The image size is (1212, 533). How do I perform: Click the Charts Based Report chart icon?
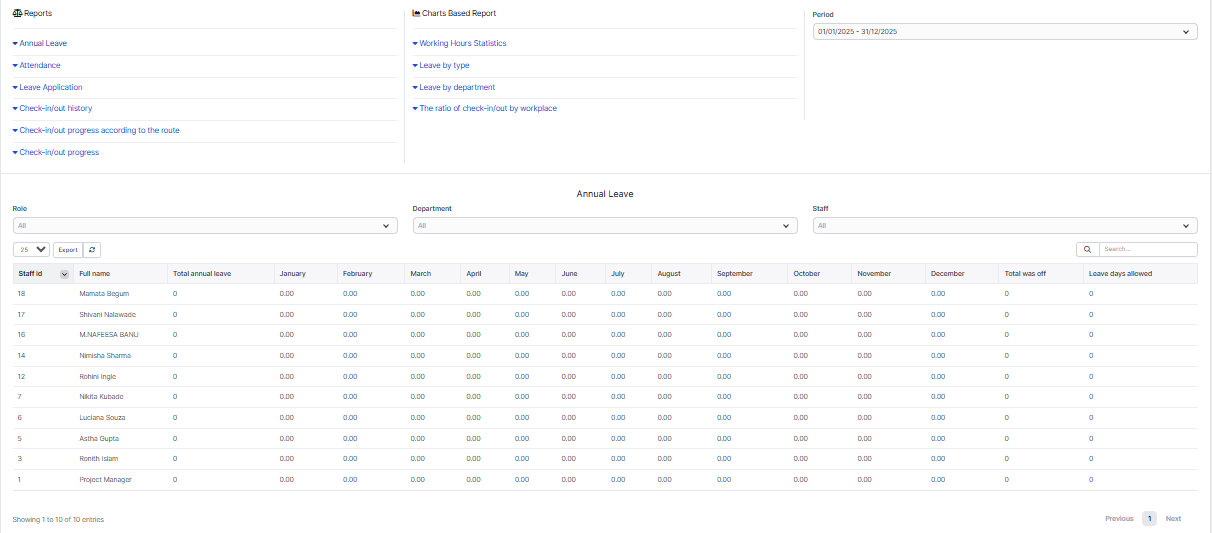(x=416, y=14)
